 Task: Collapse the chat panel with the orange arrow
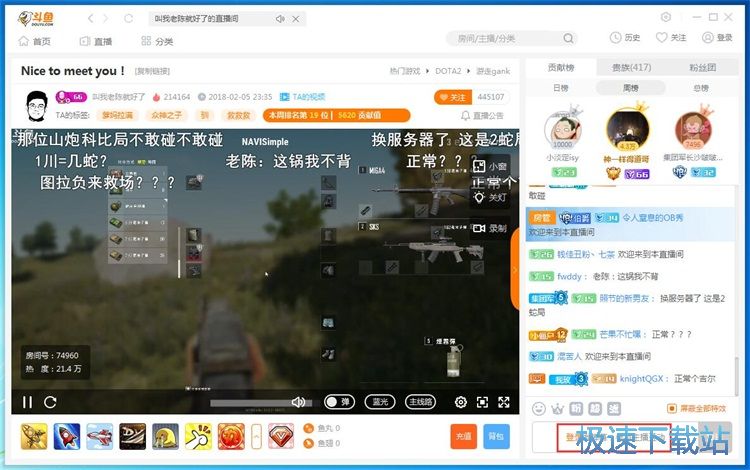[515, 269]
